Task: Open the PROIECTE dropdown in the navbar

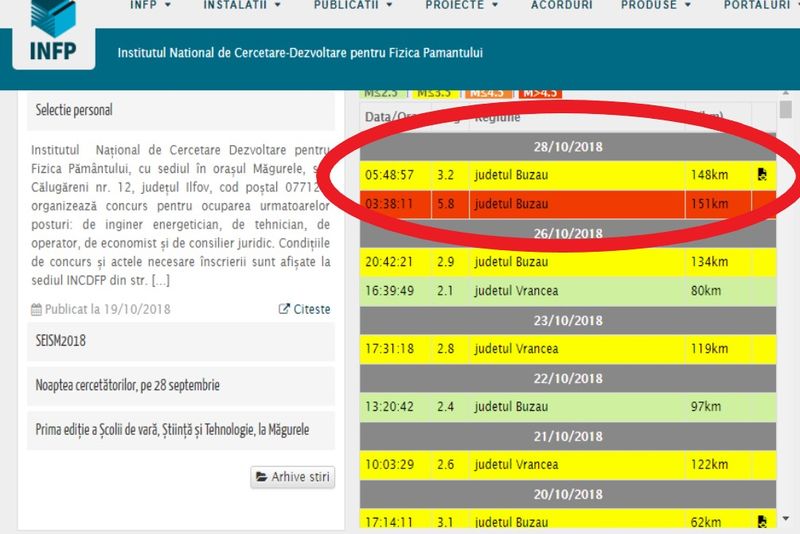Action: [460, 5]
